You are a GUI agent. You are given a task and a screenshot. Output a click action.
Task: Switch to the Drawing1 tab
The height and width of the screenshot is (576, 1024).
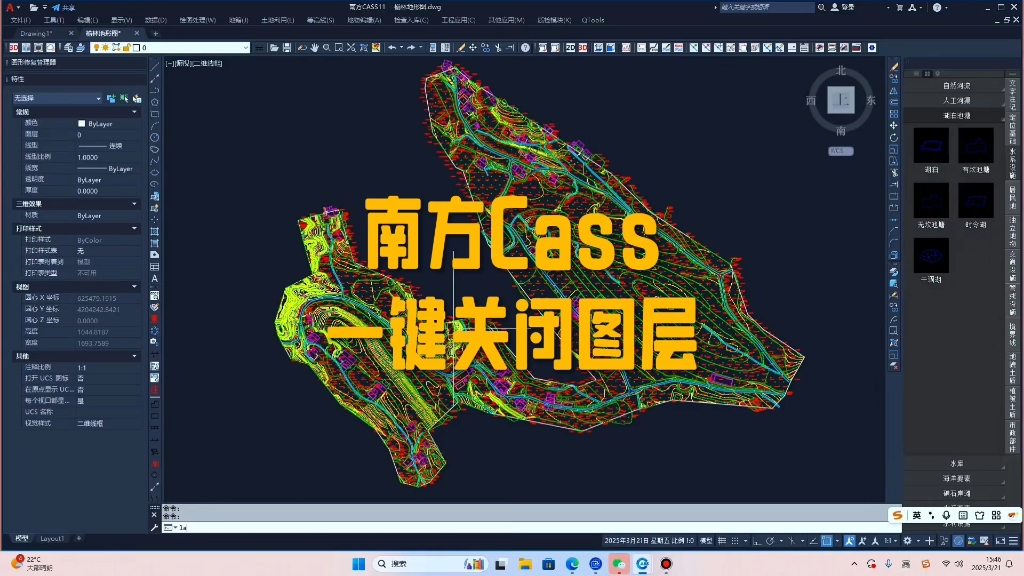(x=36, y=33)
